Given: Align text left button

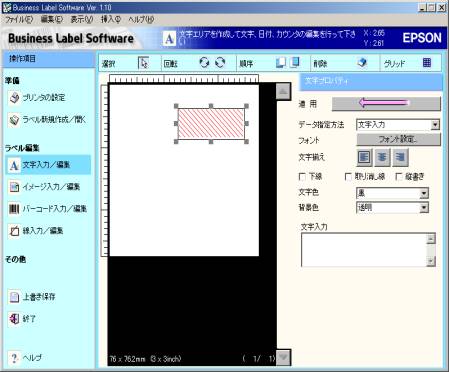Looking at the screenshot, I should (x=364, y=157).
